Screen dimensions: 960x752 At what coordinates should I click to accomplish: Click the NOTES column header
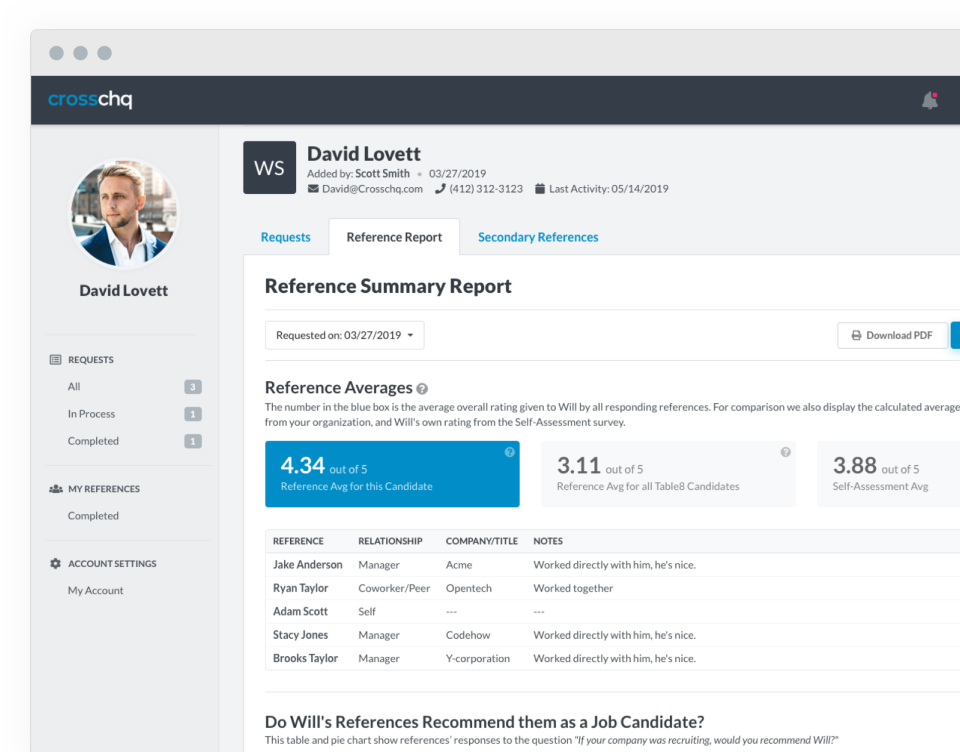(x=548, y=541)
